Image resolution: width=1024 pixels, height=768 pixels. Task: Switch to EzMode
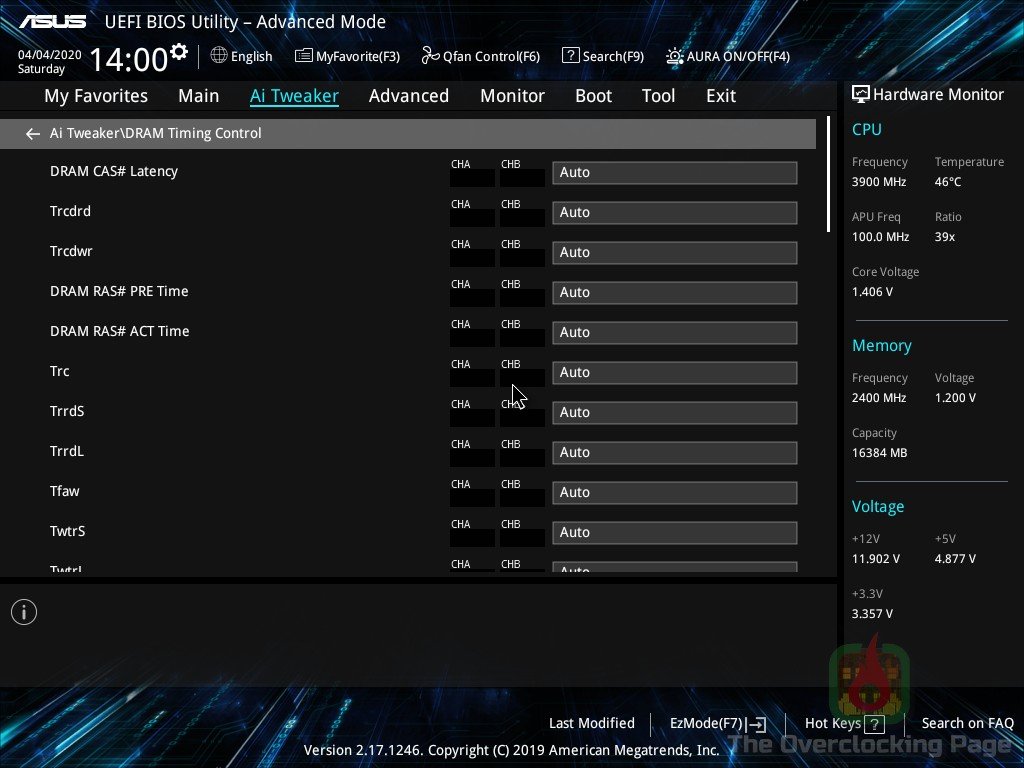pos(716,723)
